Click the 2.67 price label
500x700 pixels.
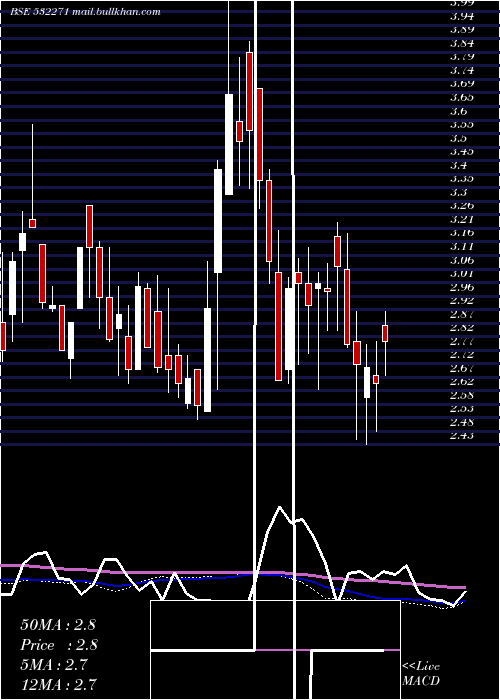pyautogui.click(x=462, y=368)
